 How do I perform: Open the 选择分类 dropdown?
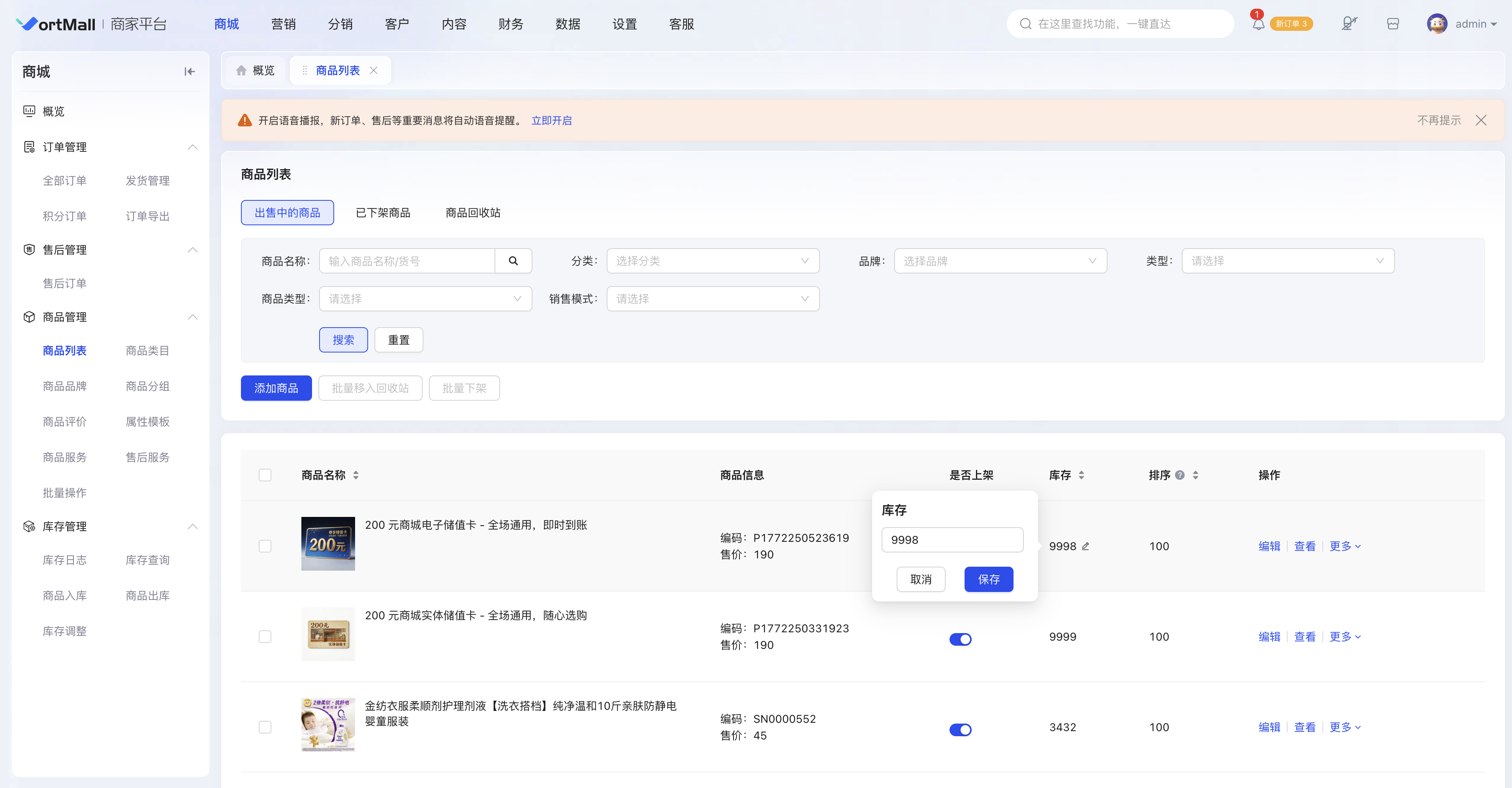[x=713, y=261]
